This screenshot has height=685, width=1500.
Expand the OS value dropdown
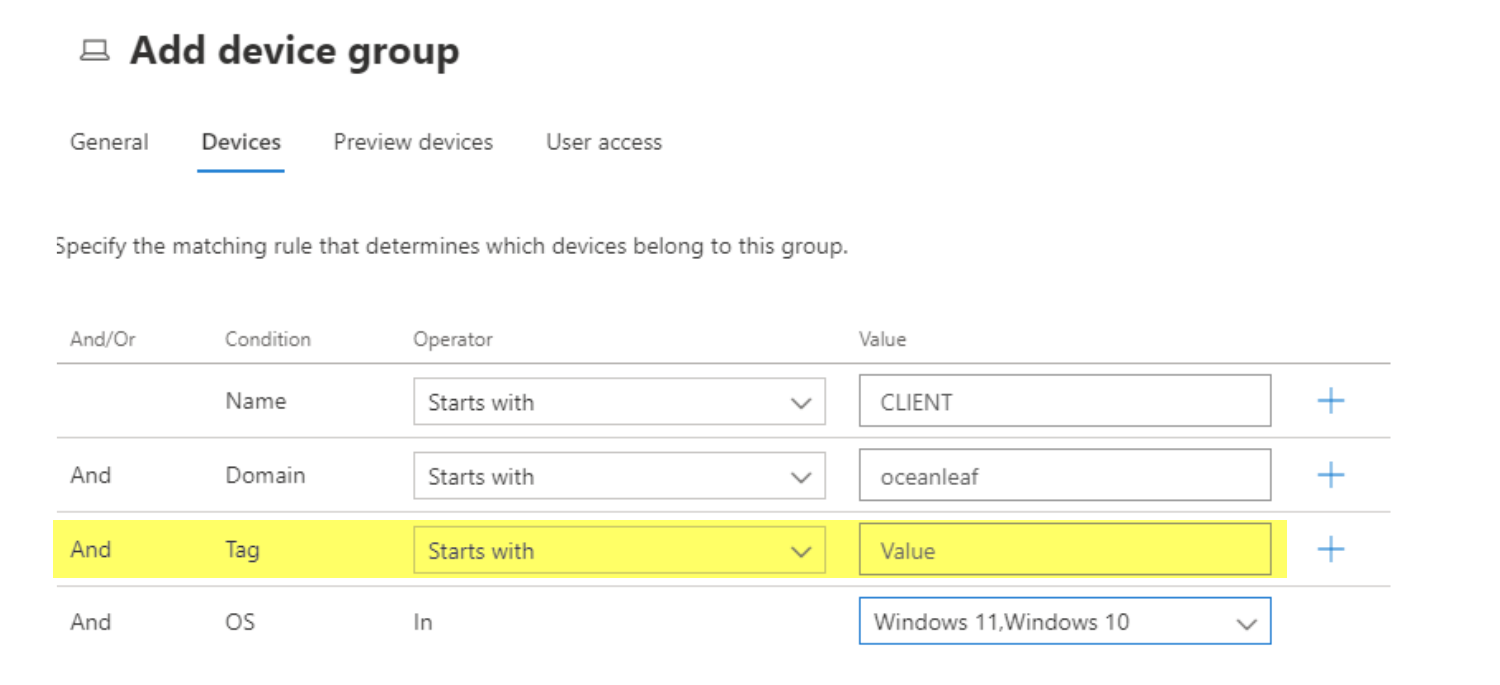coord(1064,622)
